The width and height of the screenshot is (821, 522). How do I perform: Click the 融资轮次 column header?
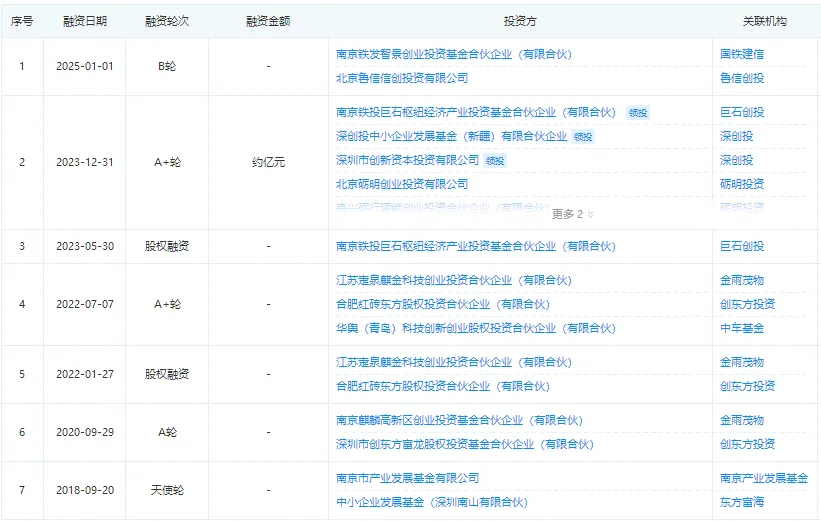tap(167, 21)
